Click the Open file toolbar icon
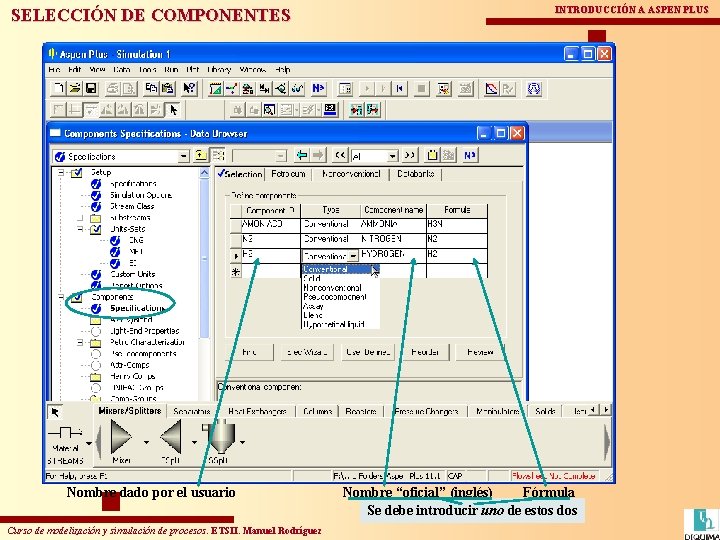Viewport: 720px width, 540px height. [75, 89]
